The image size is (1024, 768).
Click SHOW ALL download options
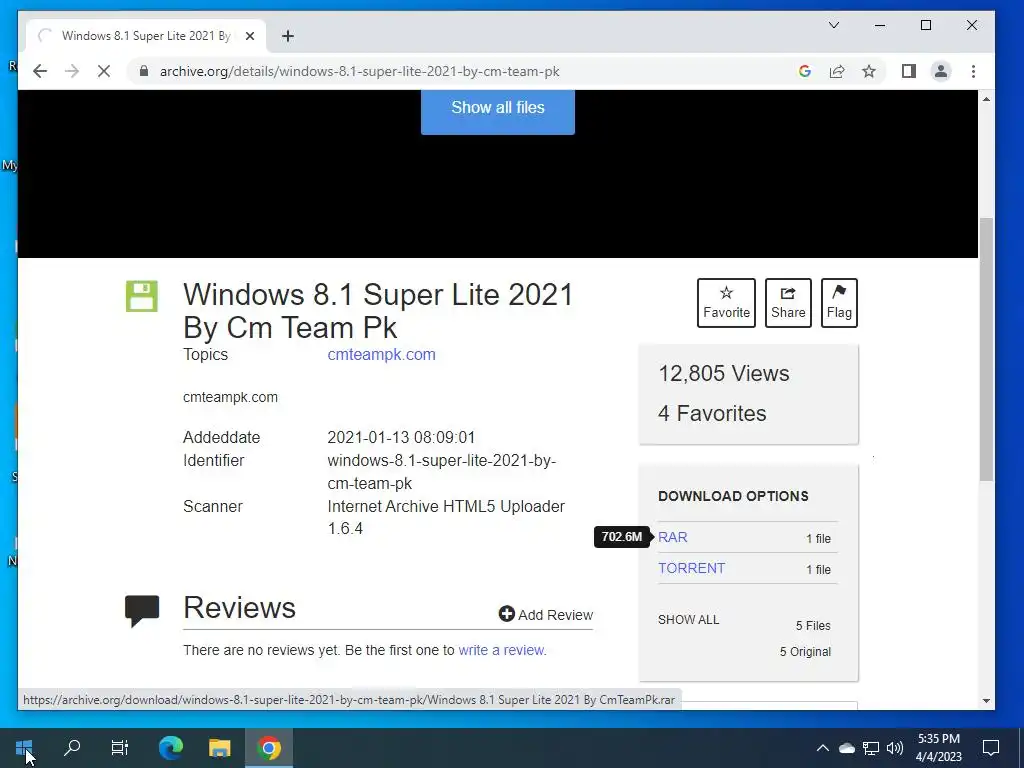pos(688,620)
